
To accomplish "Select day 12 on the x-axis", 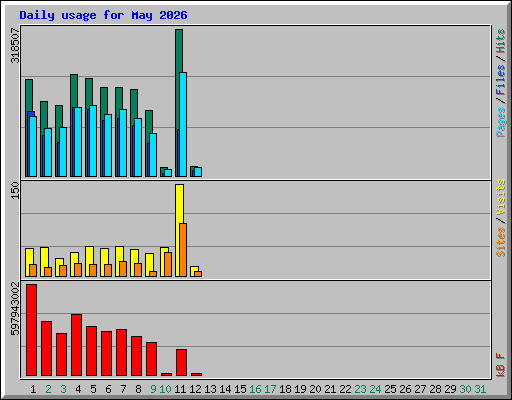I will 195,389.
